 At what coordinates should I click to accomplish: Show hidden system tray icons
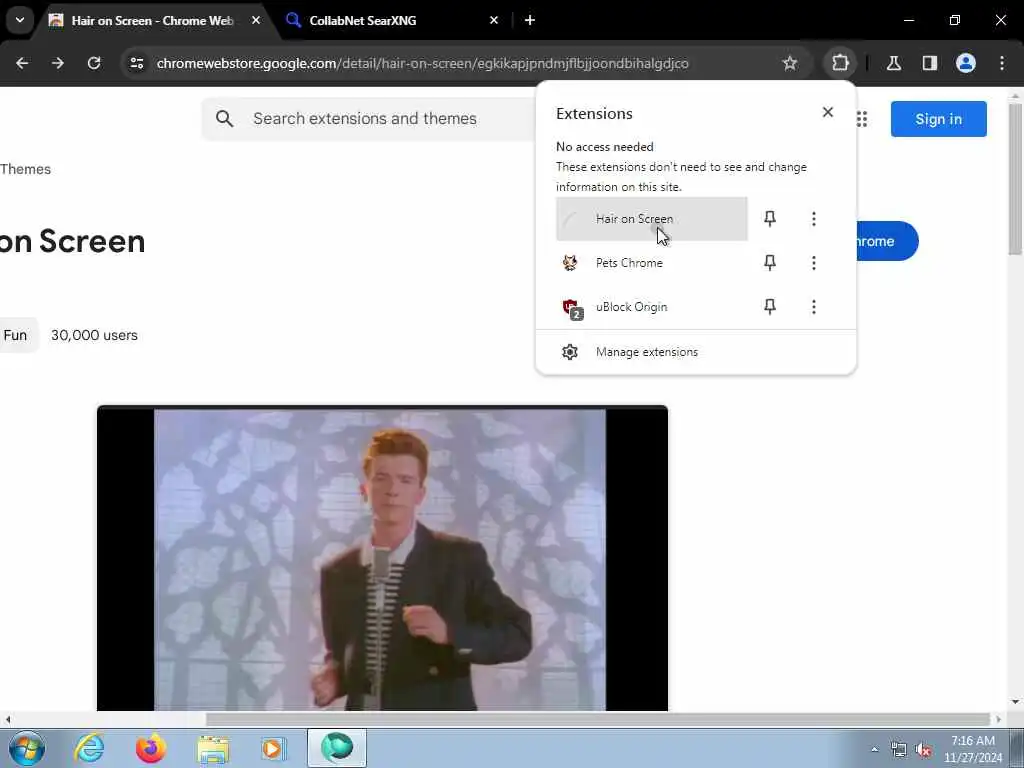[x=874, y=748]
